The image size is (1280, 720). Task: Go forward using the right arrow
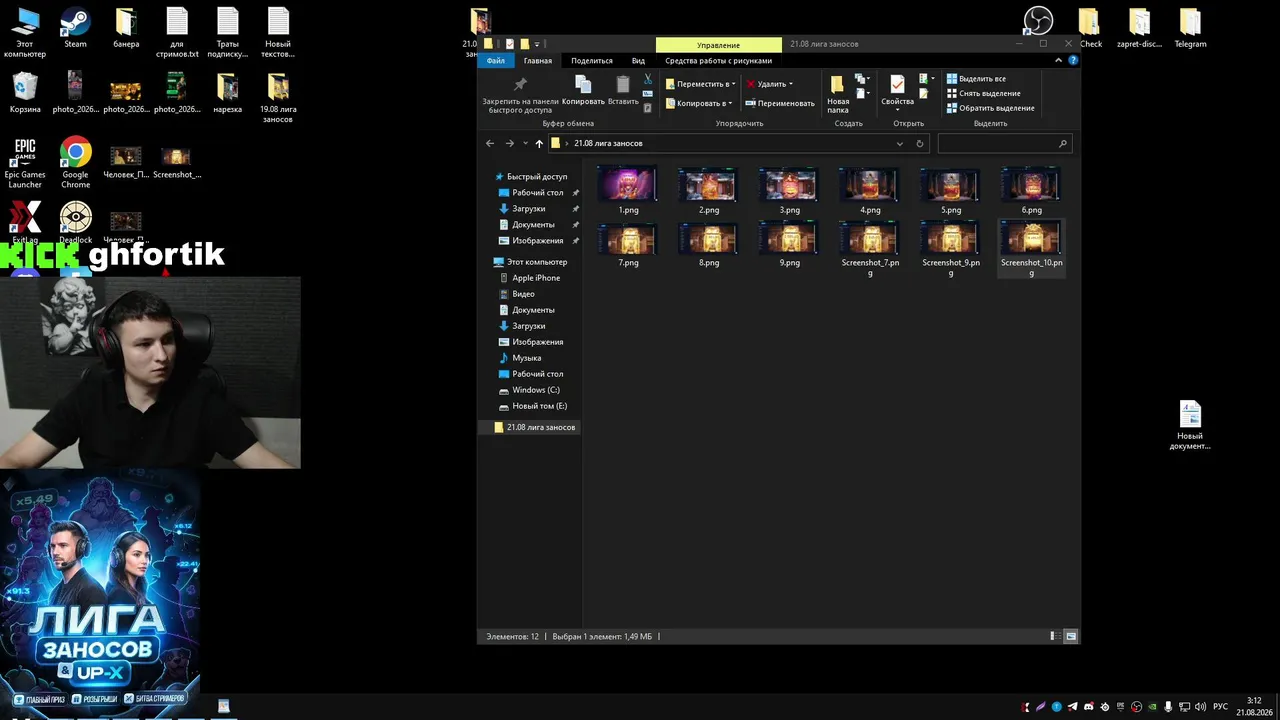510,143
